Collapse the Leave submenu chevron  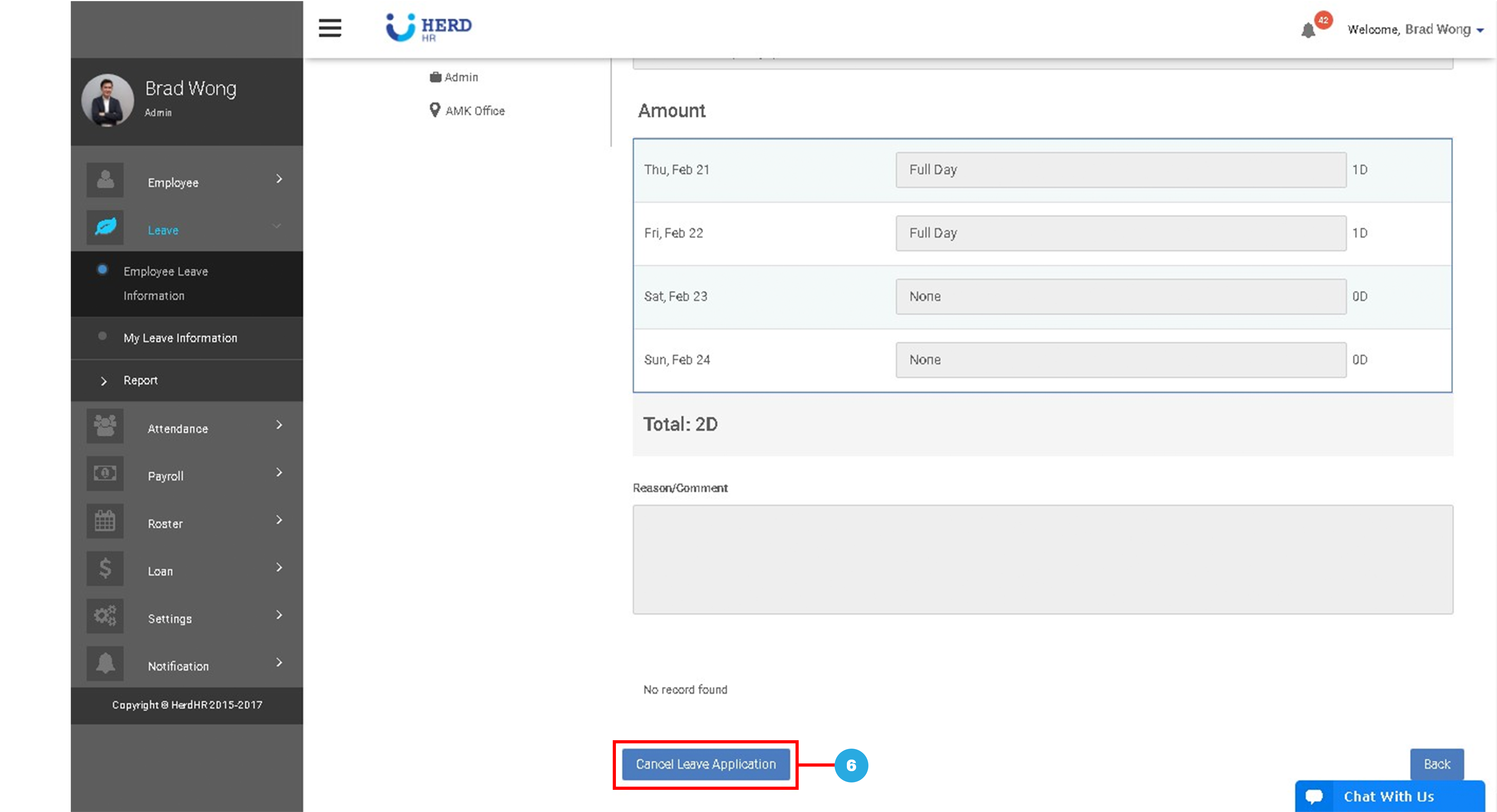pos(277,227)
